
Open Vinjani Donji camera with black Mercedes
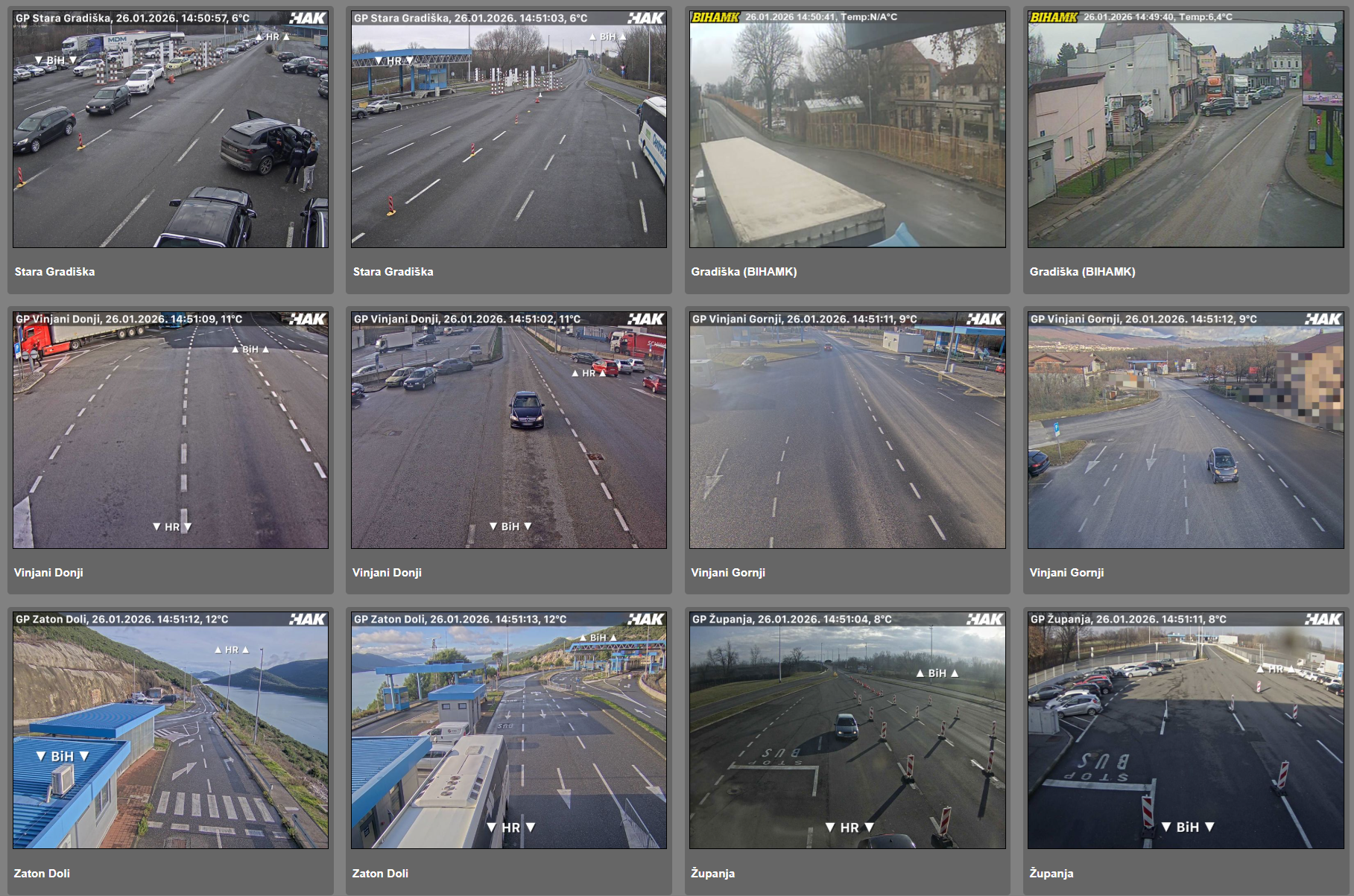pos(509,430)
